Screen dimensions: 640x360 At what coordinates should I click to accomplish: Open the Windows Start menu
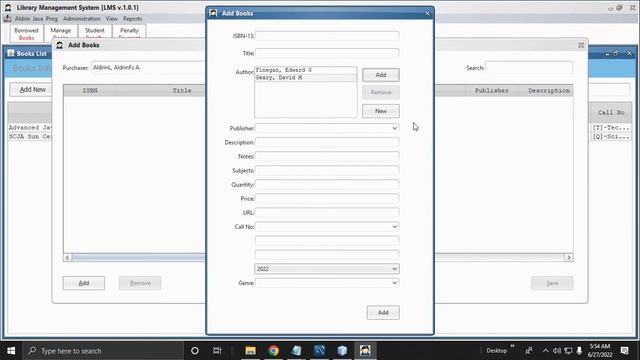coord(11,351)
